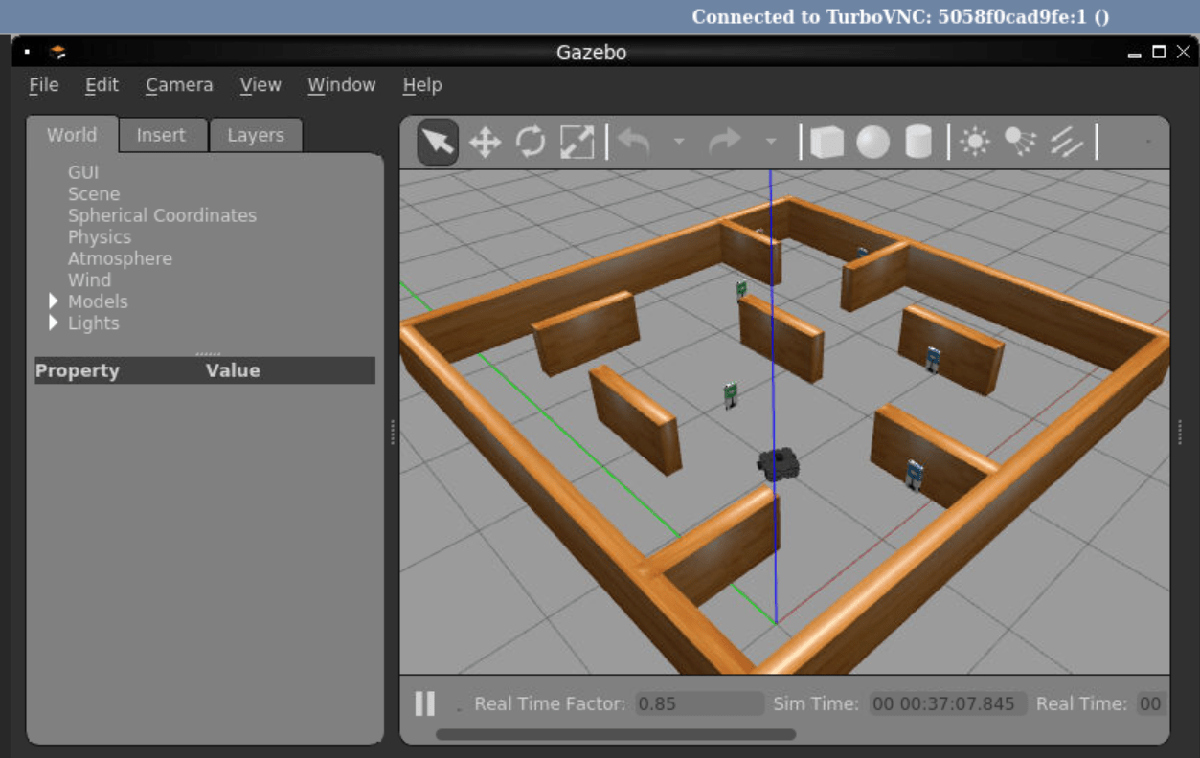Select GUI in the world tree

83,172
